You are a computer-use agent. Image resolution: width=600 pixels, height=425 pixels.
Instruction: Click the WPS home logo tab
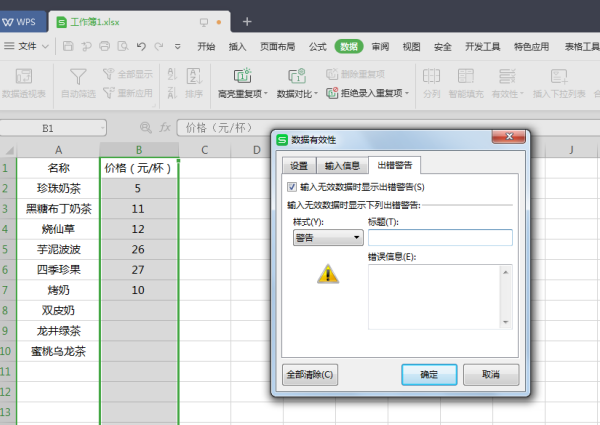pyautogui.click(x=22, y=22)
